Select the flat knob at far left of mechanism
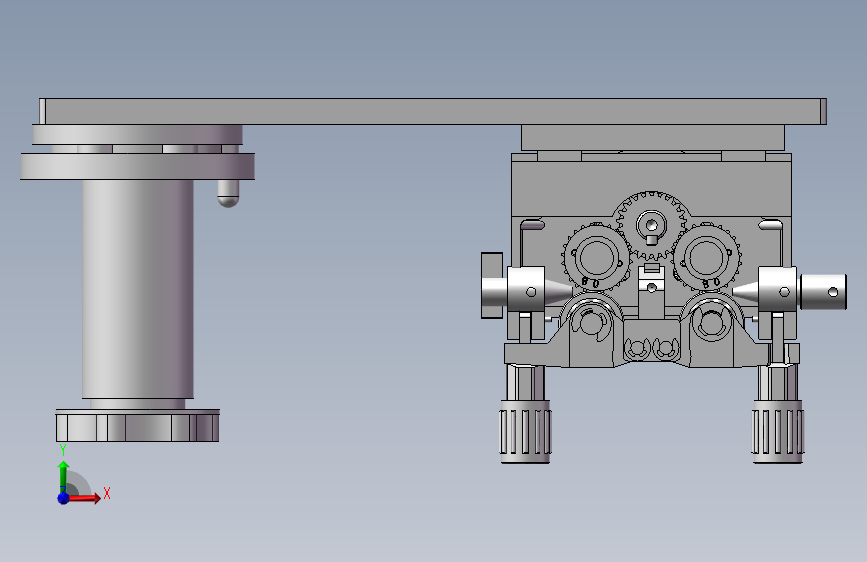This screenshot has height=562, width=867. tap(492, 285)
